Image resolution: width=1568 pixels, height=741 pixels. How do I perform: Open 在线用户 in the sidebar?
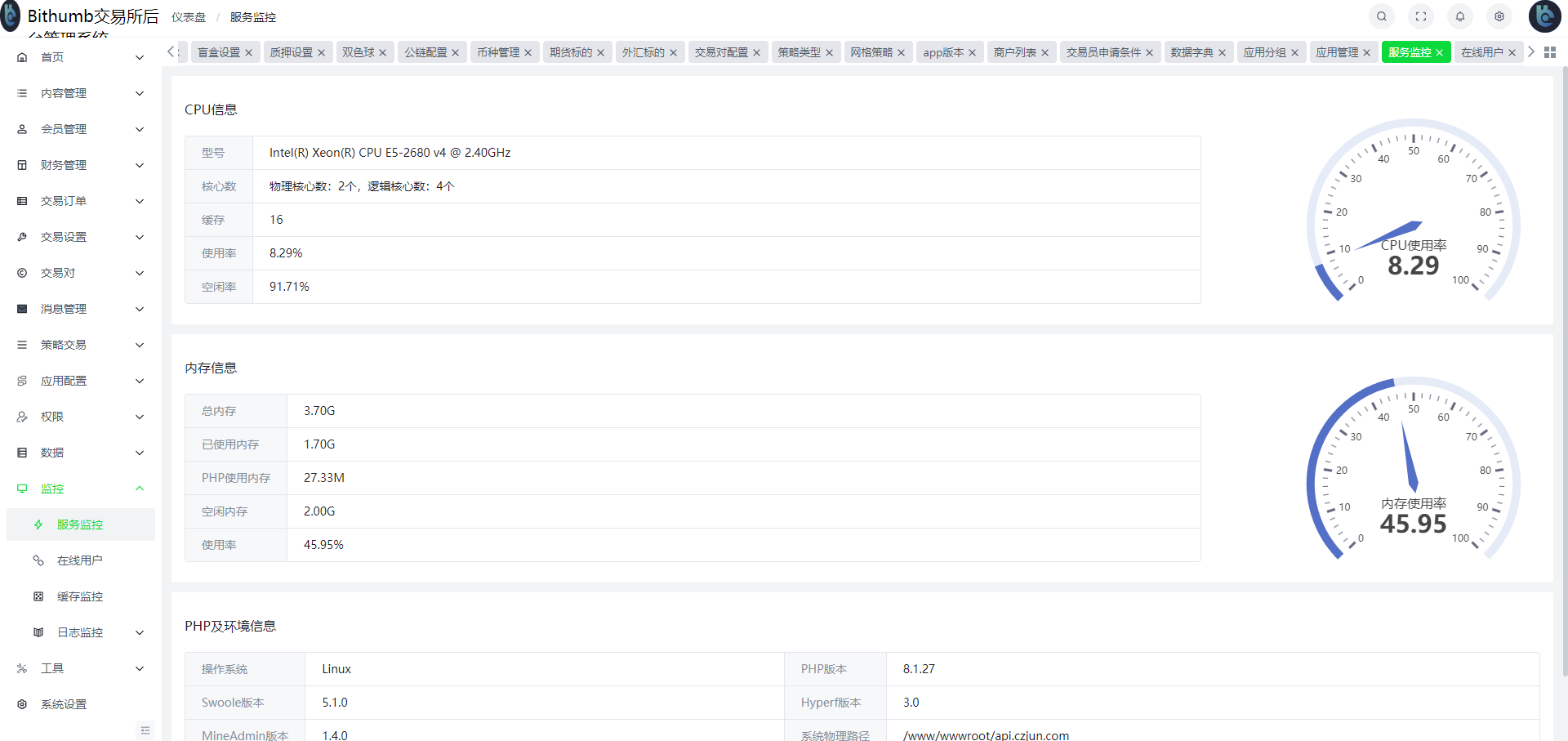80,560
